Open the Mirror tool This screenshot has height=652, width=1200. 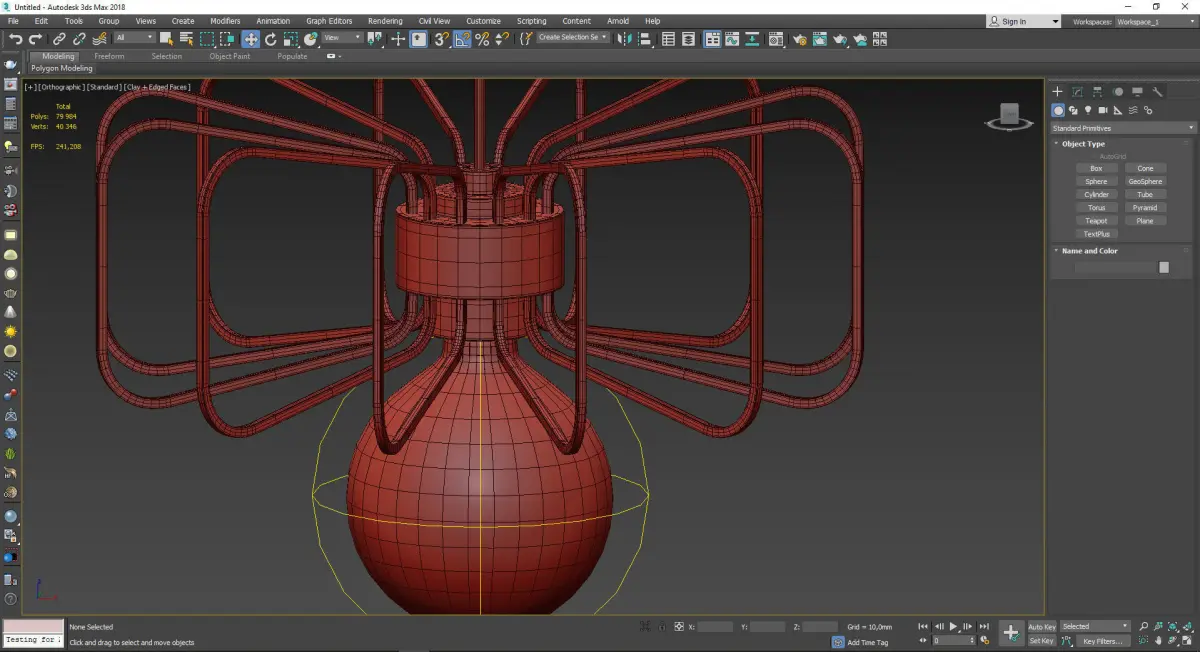(x=625, y=39)
